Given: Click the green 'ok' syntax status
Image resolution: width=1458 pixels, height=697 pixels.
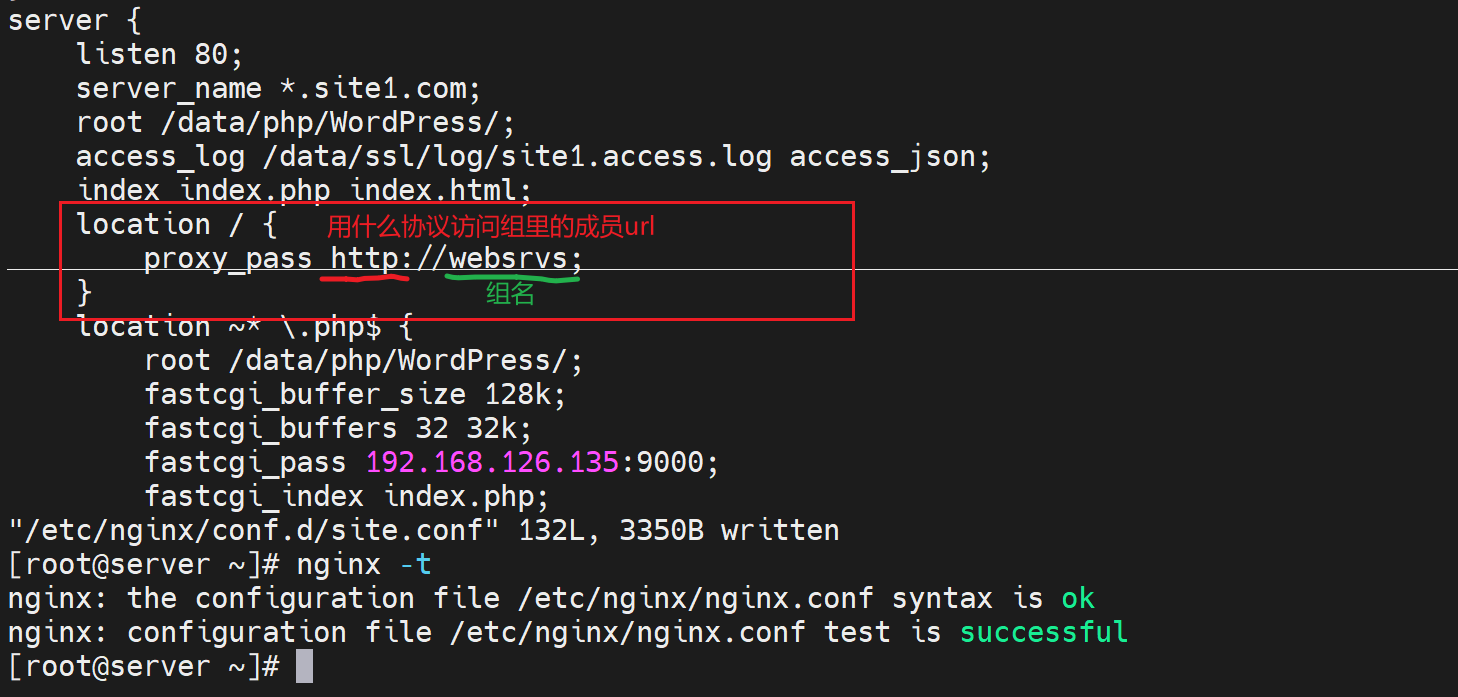Looking at the screenshot, I should (x=1078, y=598).
